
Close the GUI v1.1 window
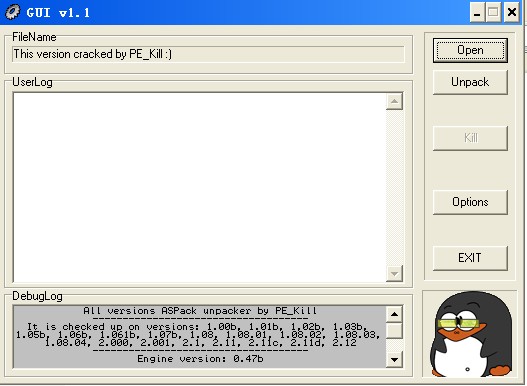coord(512,12)
